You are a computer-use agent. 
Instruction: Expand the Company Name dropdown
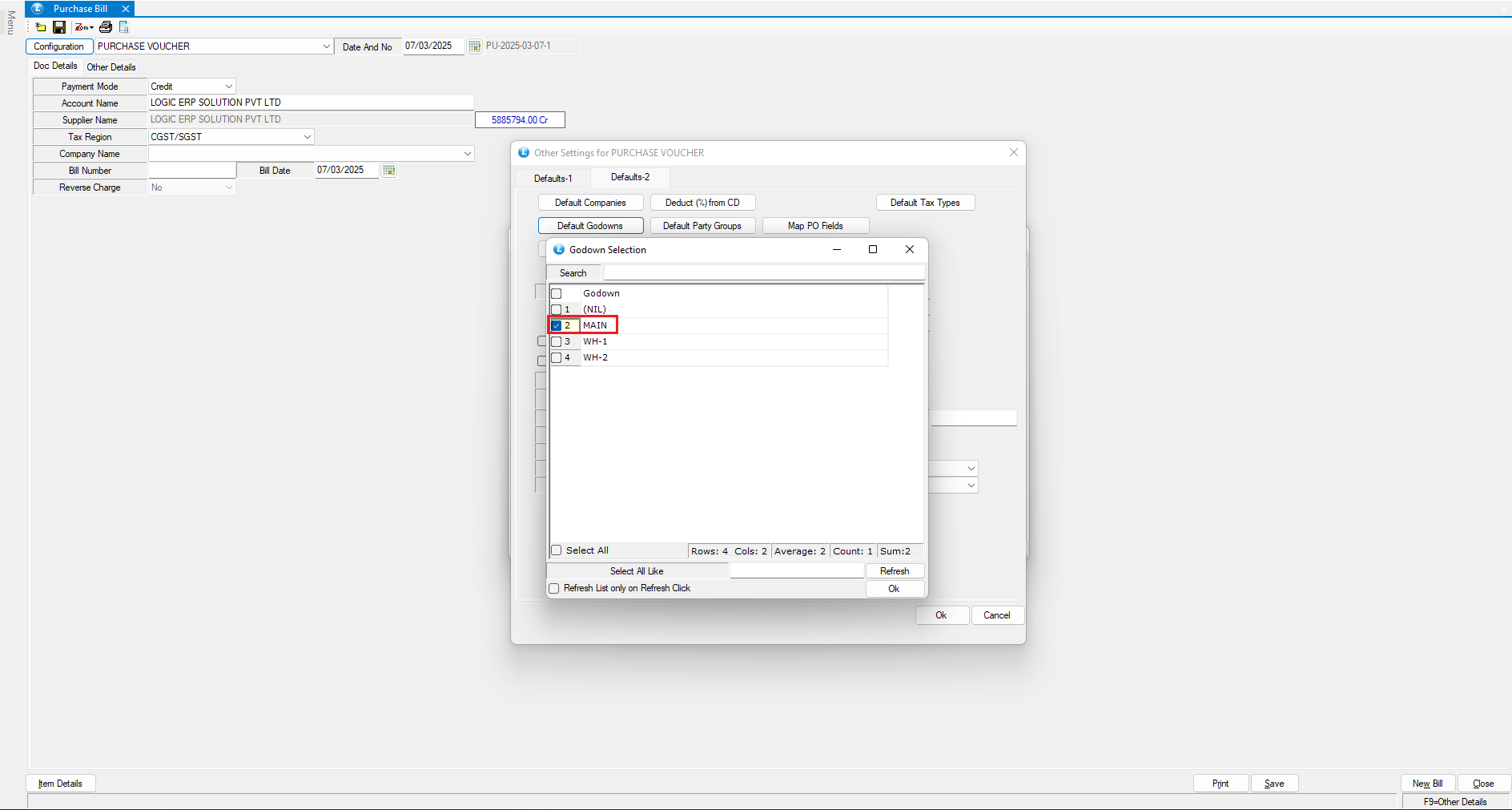467,154
